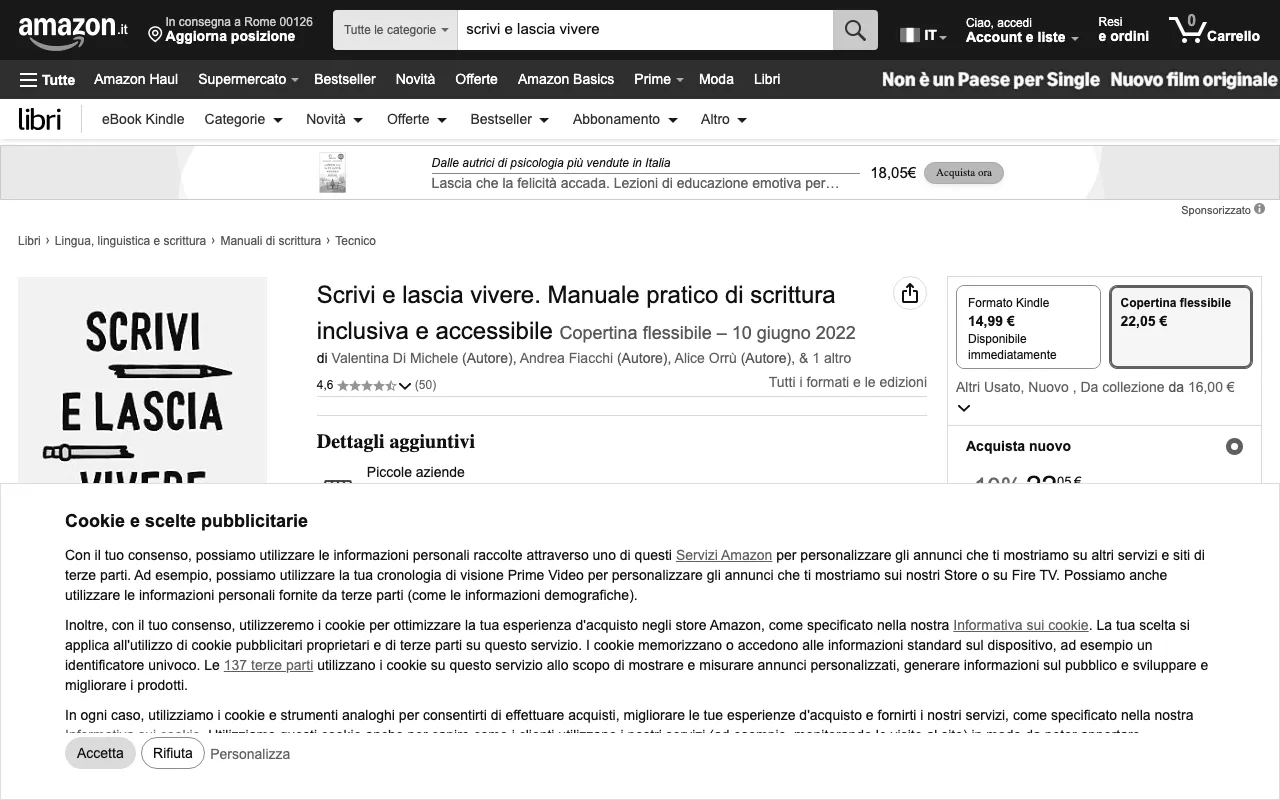Click the & 1 altro authors link
This screenshot has height=800, width=1280.
pyautogui.click(x=825, y=358)
